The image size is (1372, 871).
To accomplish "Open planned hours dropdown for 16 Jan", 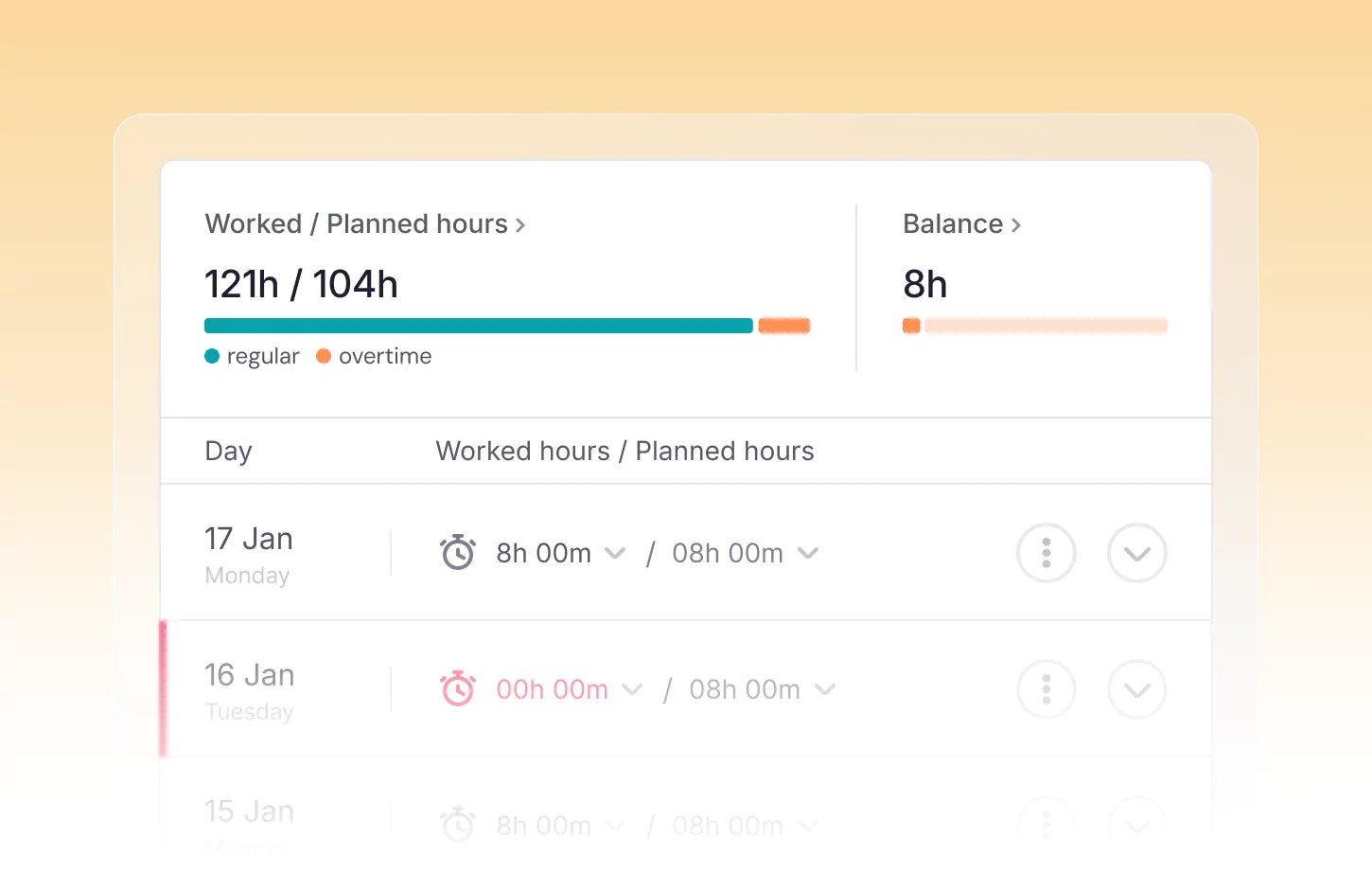I will click(825, 689).
